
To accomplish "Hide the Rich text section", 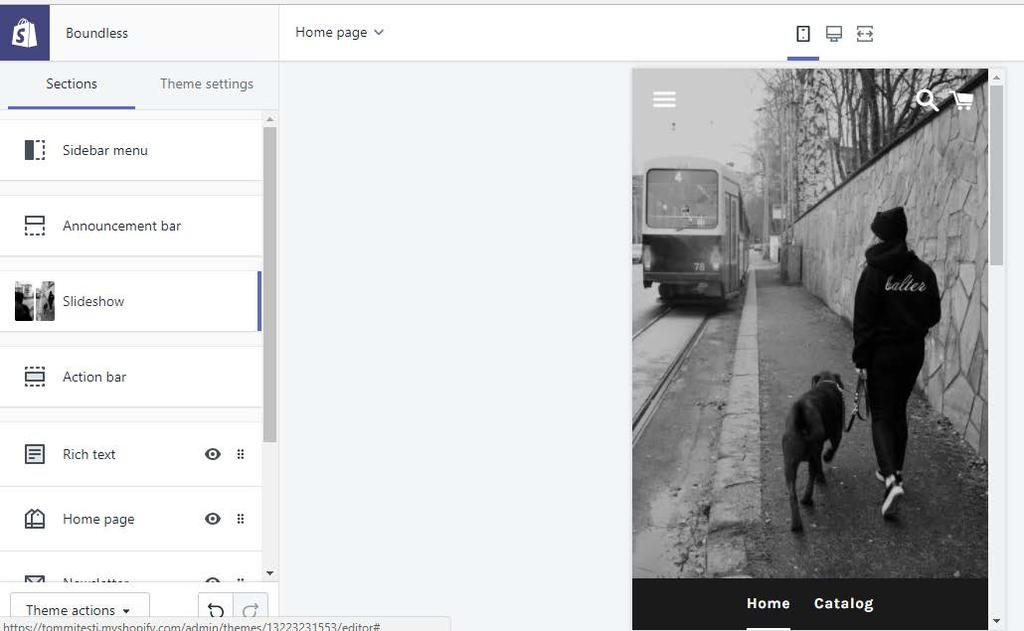I will point(212,454).
